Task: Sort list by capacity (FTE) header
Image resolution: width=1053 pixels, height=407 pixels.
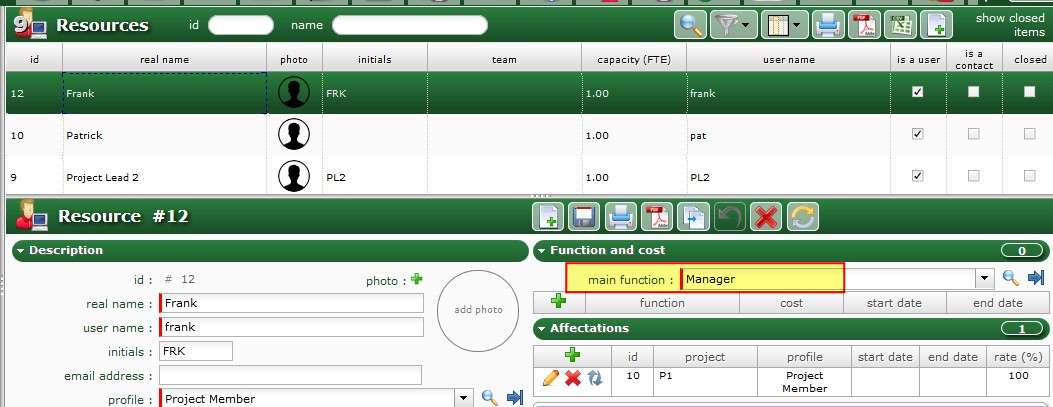Action: click(634, 59)
